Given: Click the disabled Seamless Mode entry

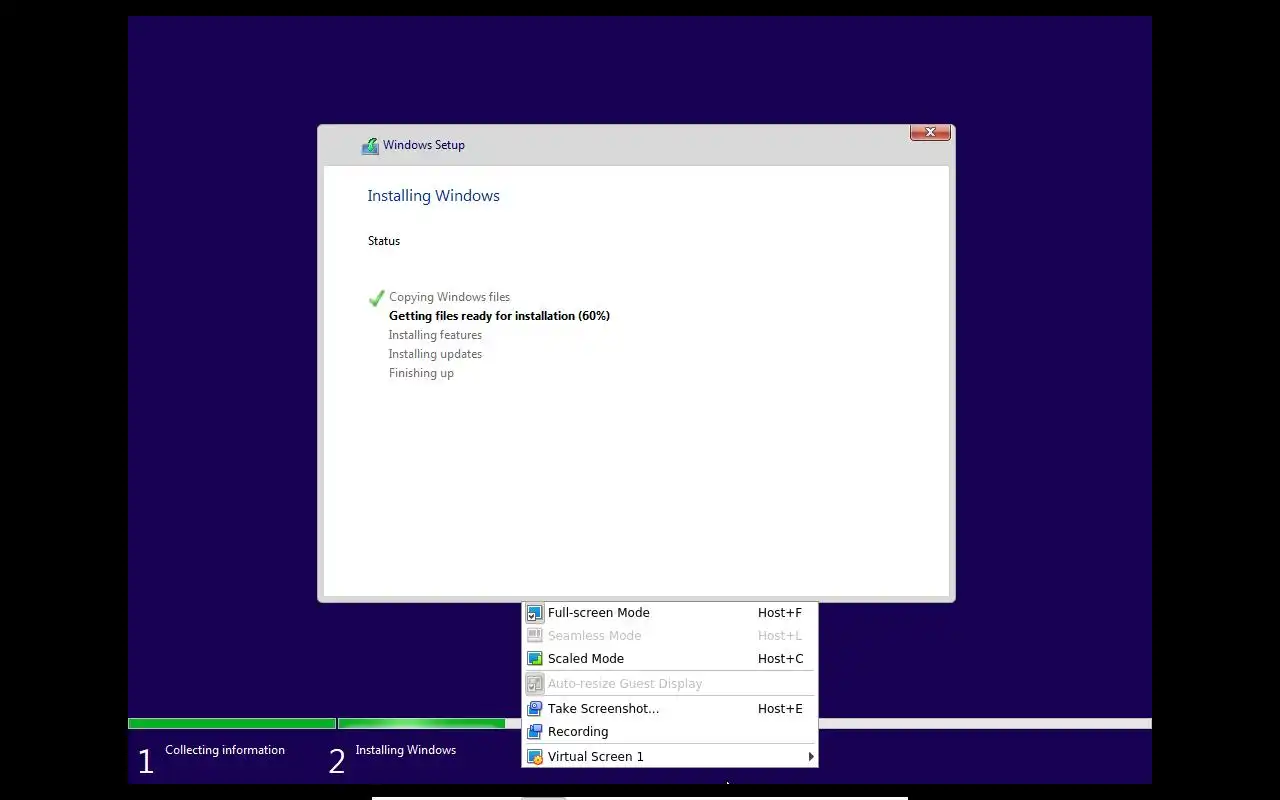Looking at the screenshot, I should coord(670,636).
